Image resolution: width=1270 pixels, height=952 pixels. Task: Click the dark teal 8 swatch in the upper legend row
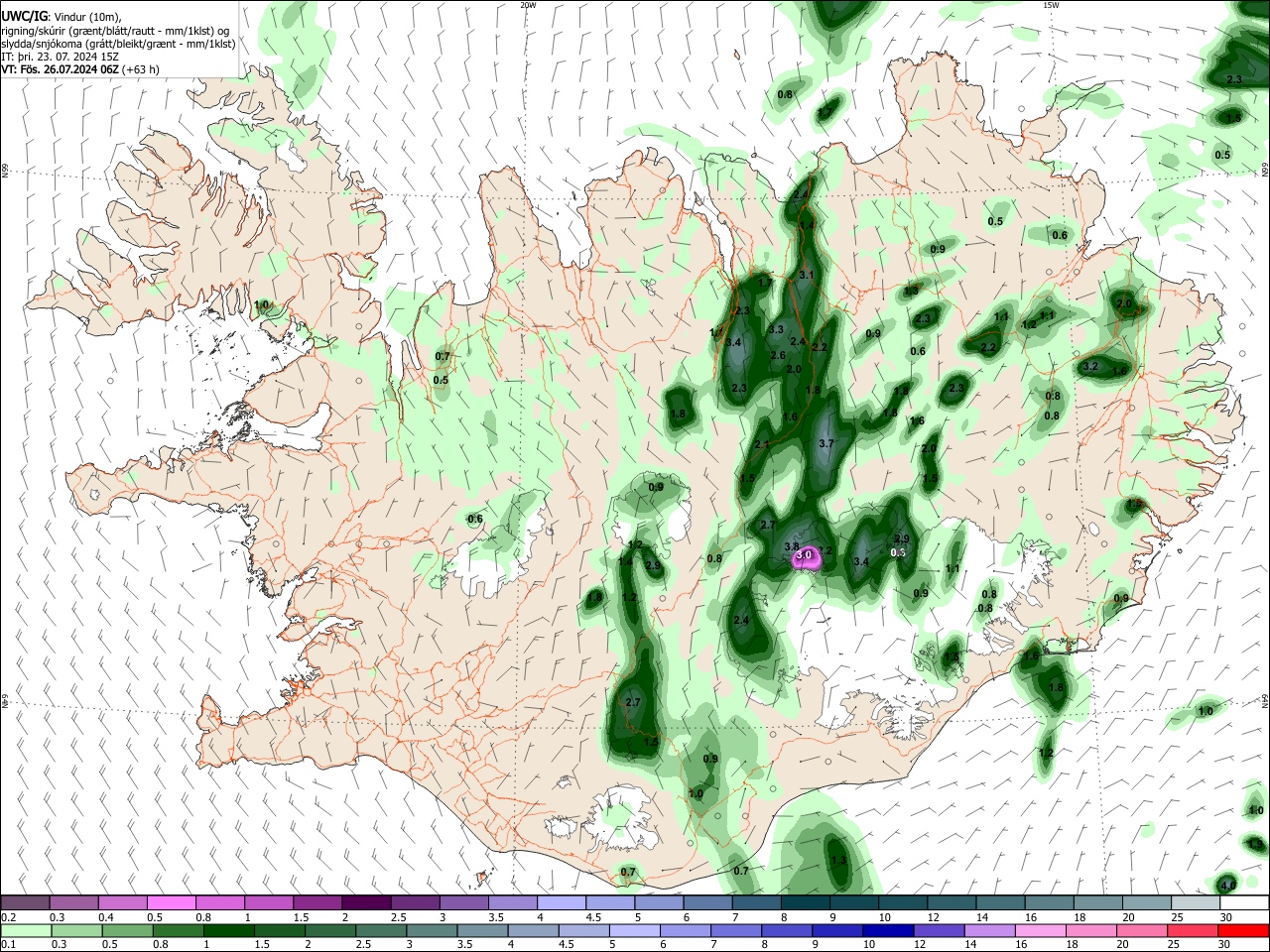(806, 902)
